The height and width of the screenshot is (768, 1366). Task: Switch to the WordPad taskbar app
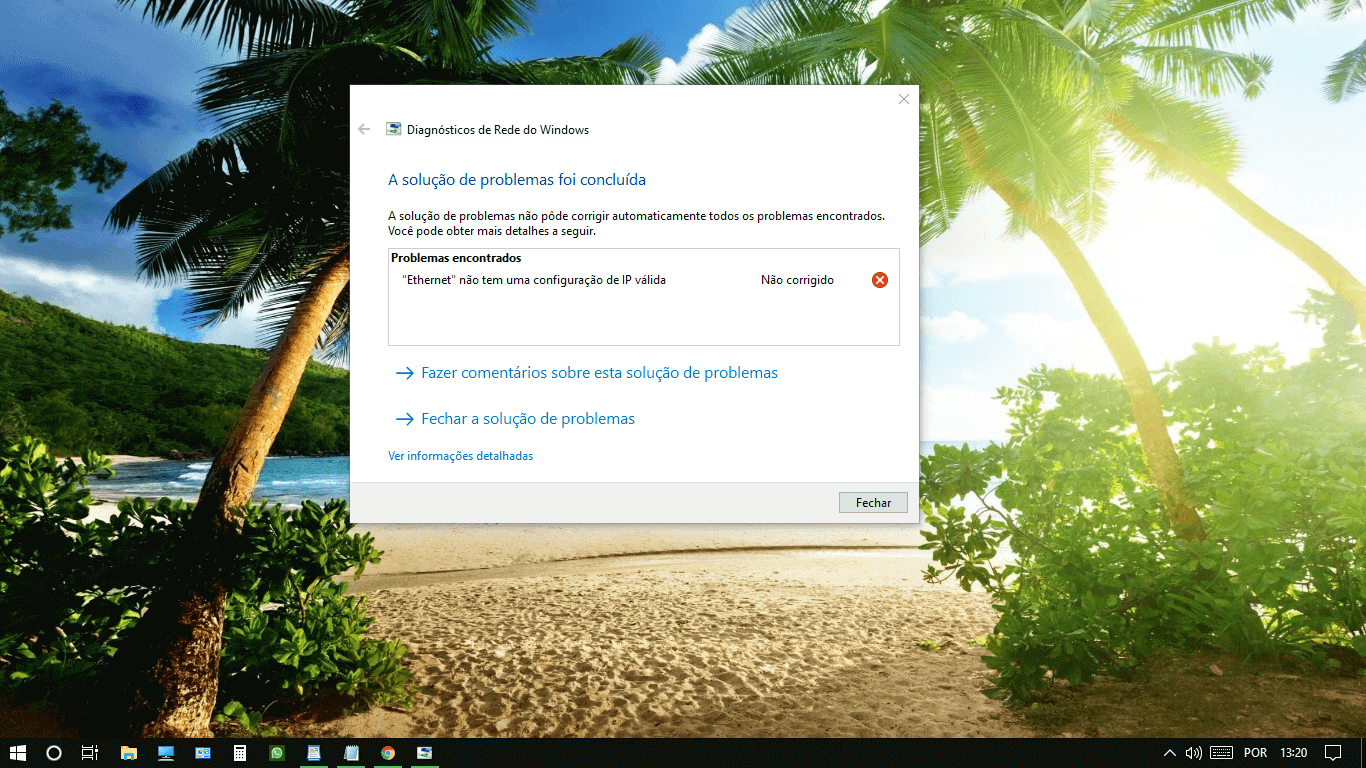[x=314, y=753]
